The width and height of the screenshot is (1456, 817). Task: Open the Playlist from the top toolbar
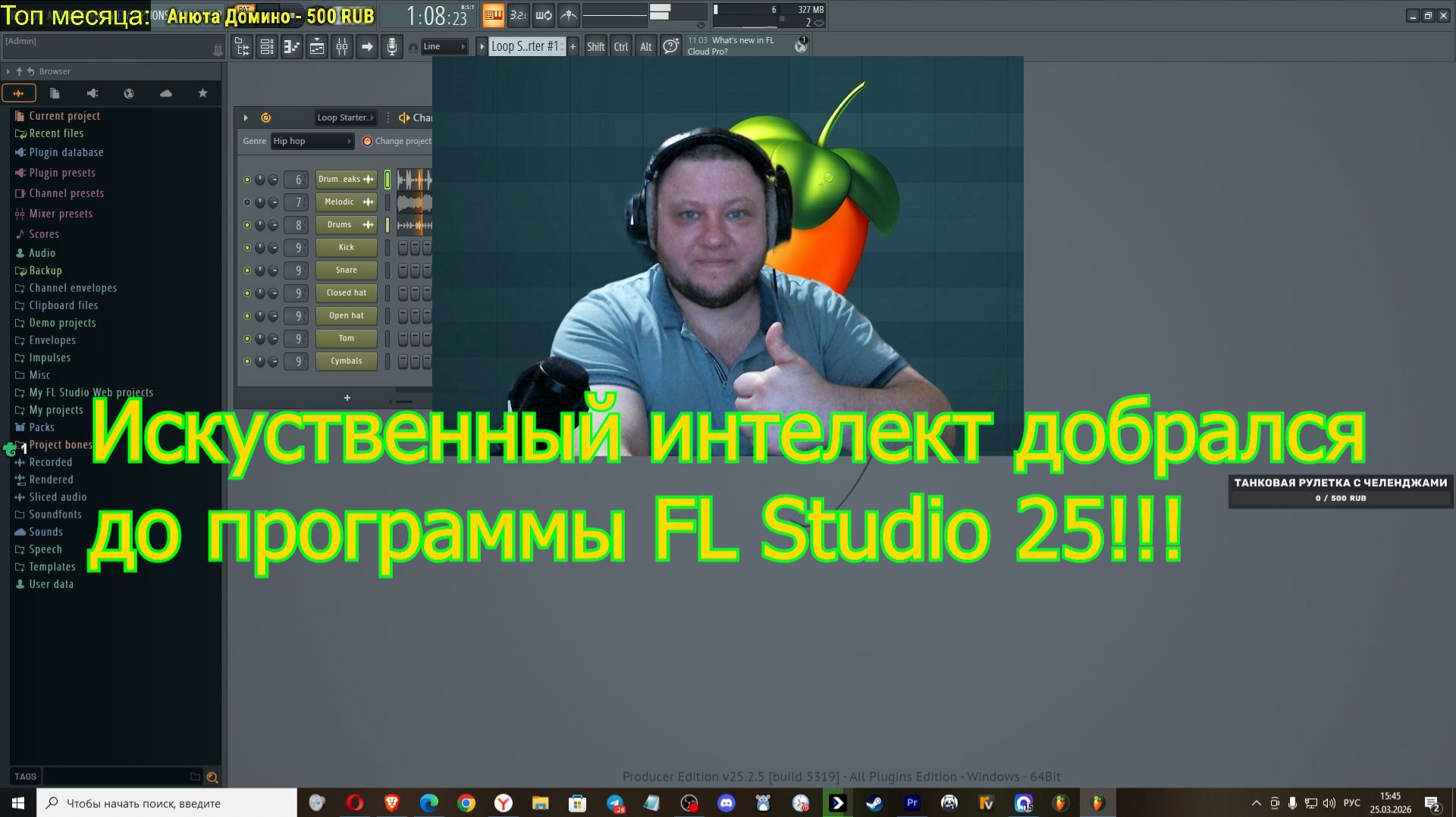[x=243, y=46]
